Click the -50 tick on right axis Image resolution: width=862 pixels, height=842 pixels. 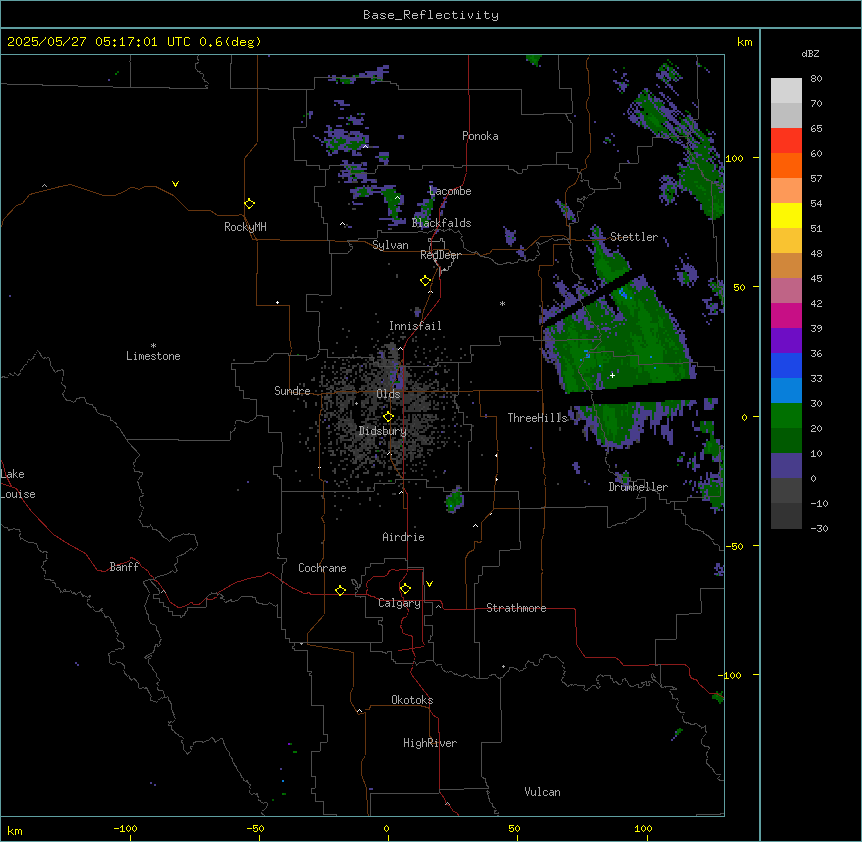click(734, 546)
